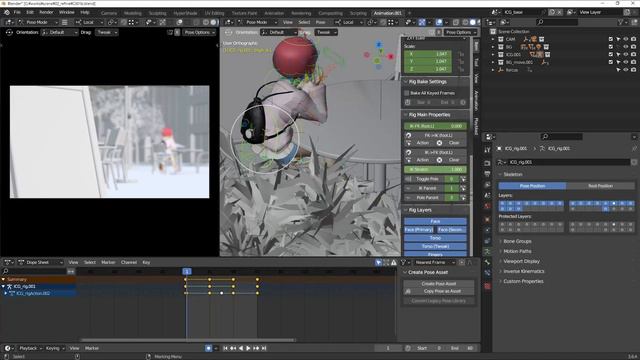Open the Window menu
The width and height of the screenshot is (640, 360).
click(x=67, y=12)
